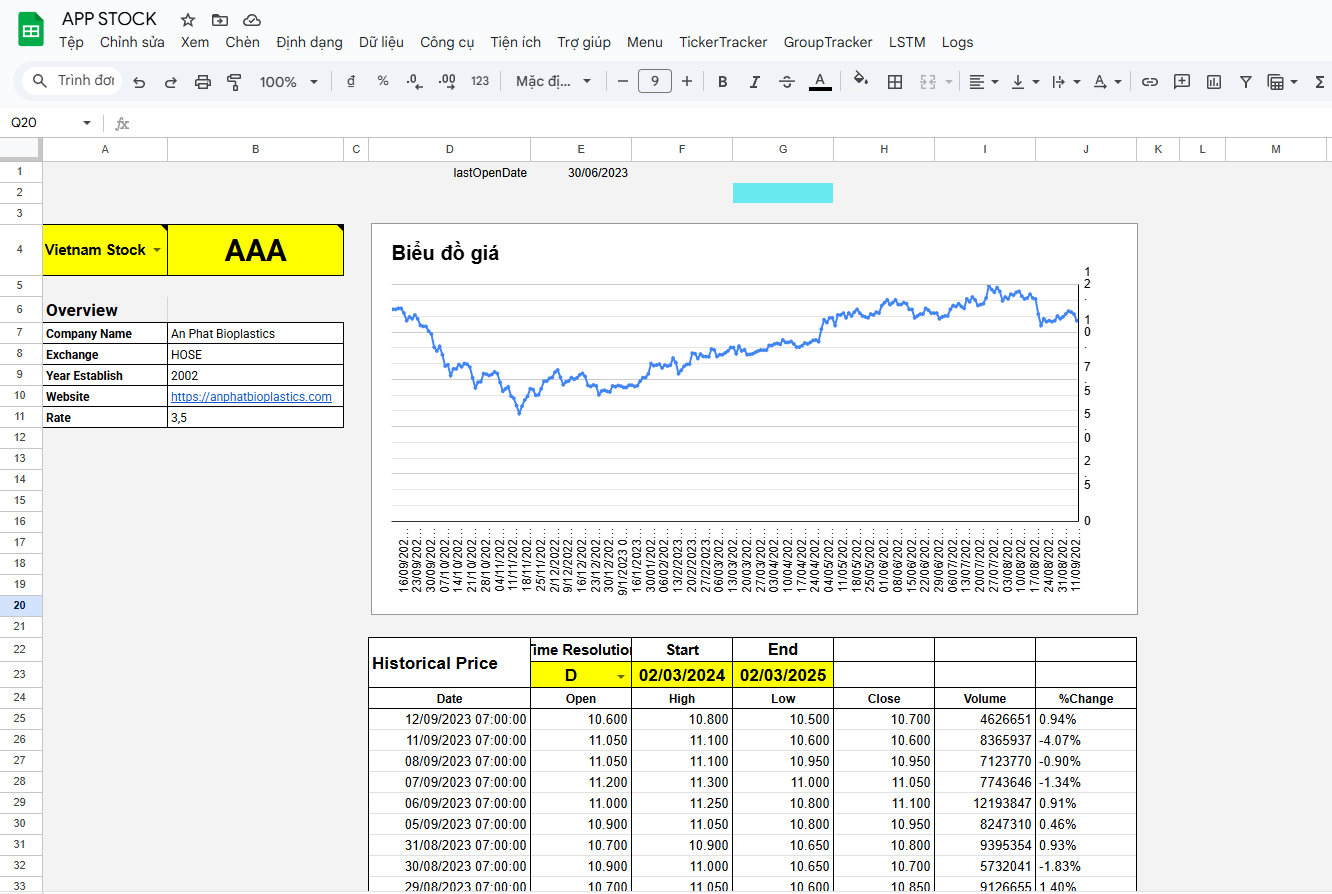Select the -4.07% change cell

point(1086,740)
